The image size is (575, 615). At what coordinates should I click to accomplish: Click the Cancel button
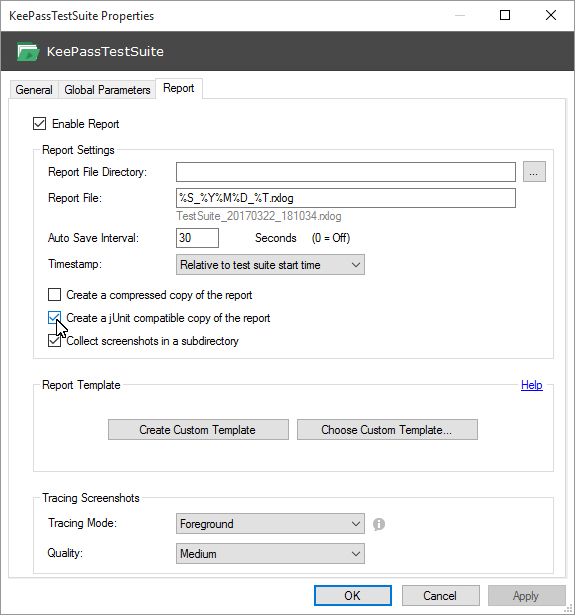pos(440,595)
